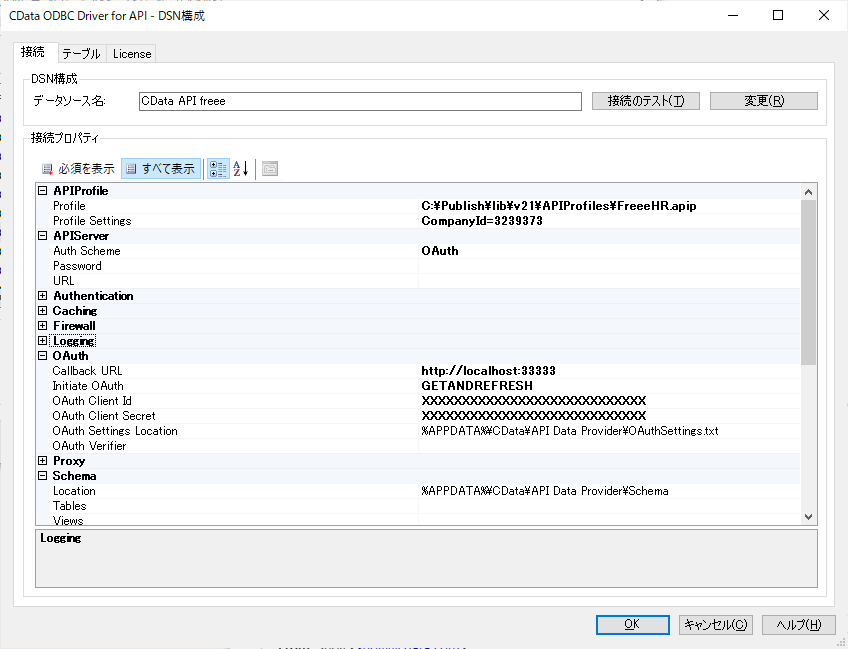Click the Proxy category label
This screenshot has width=848, height=649.
[x=69, y=461]
